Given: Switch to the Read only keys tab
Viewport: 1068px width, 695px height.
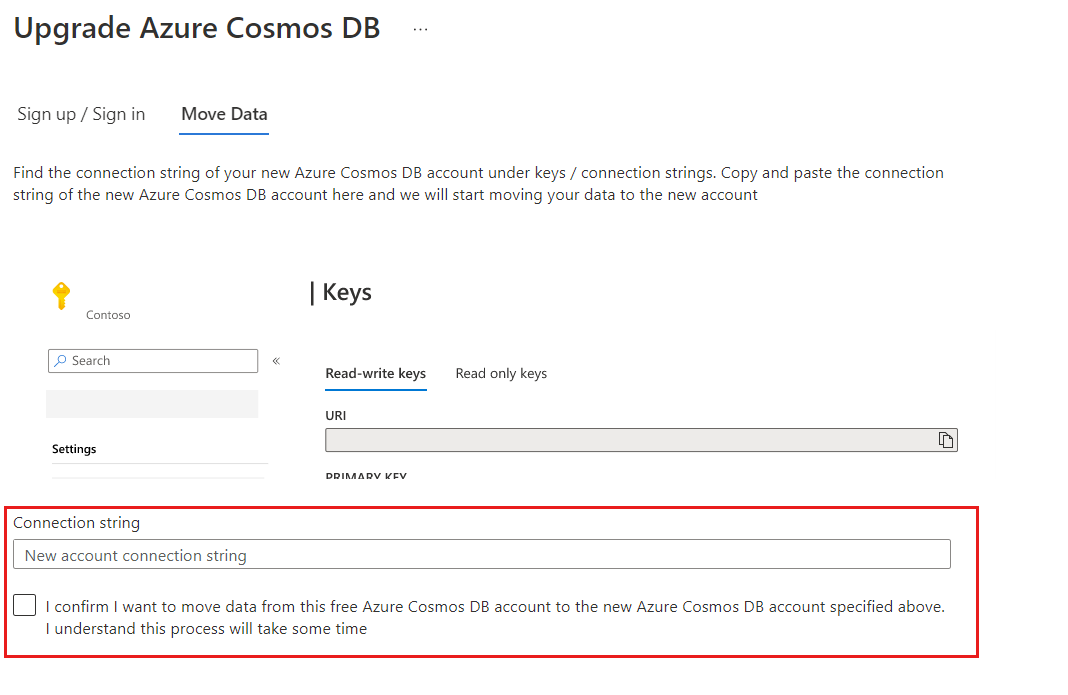Looking at the screenshot, I should point(501,373).
